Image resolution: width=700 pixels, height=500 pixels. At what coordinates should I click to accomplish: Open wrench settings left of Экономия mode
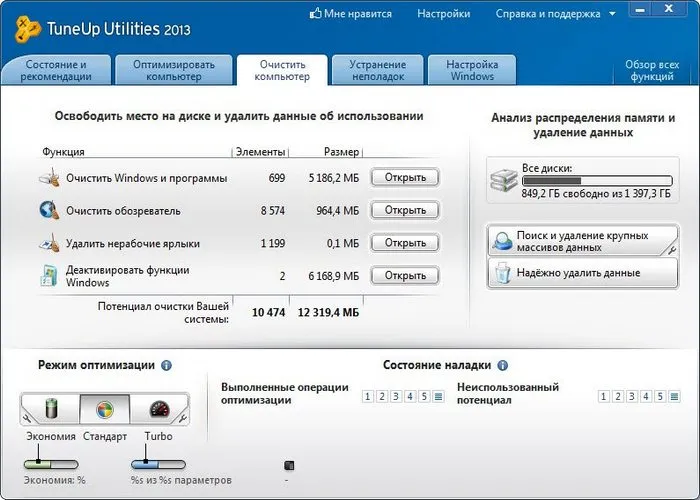point(26,419)
